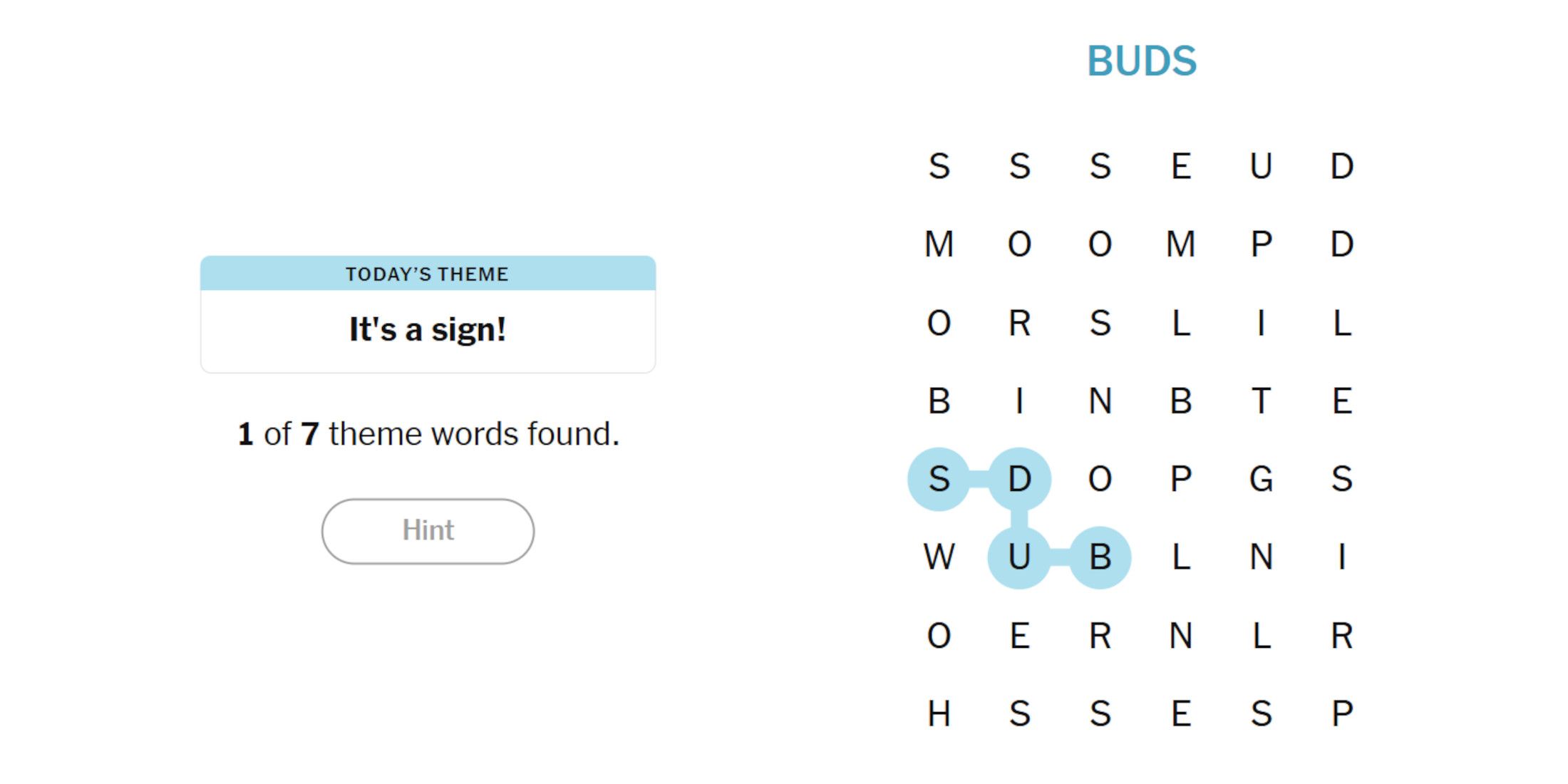Tap the O beside the highlighted D
Viewport: 1568px width, 784px height.
pyautogui.click(x=1100, y=479)
